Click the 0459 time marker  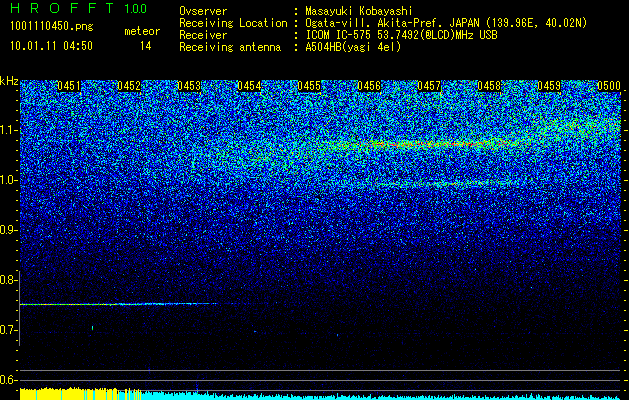pos(549,86)
